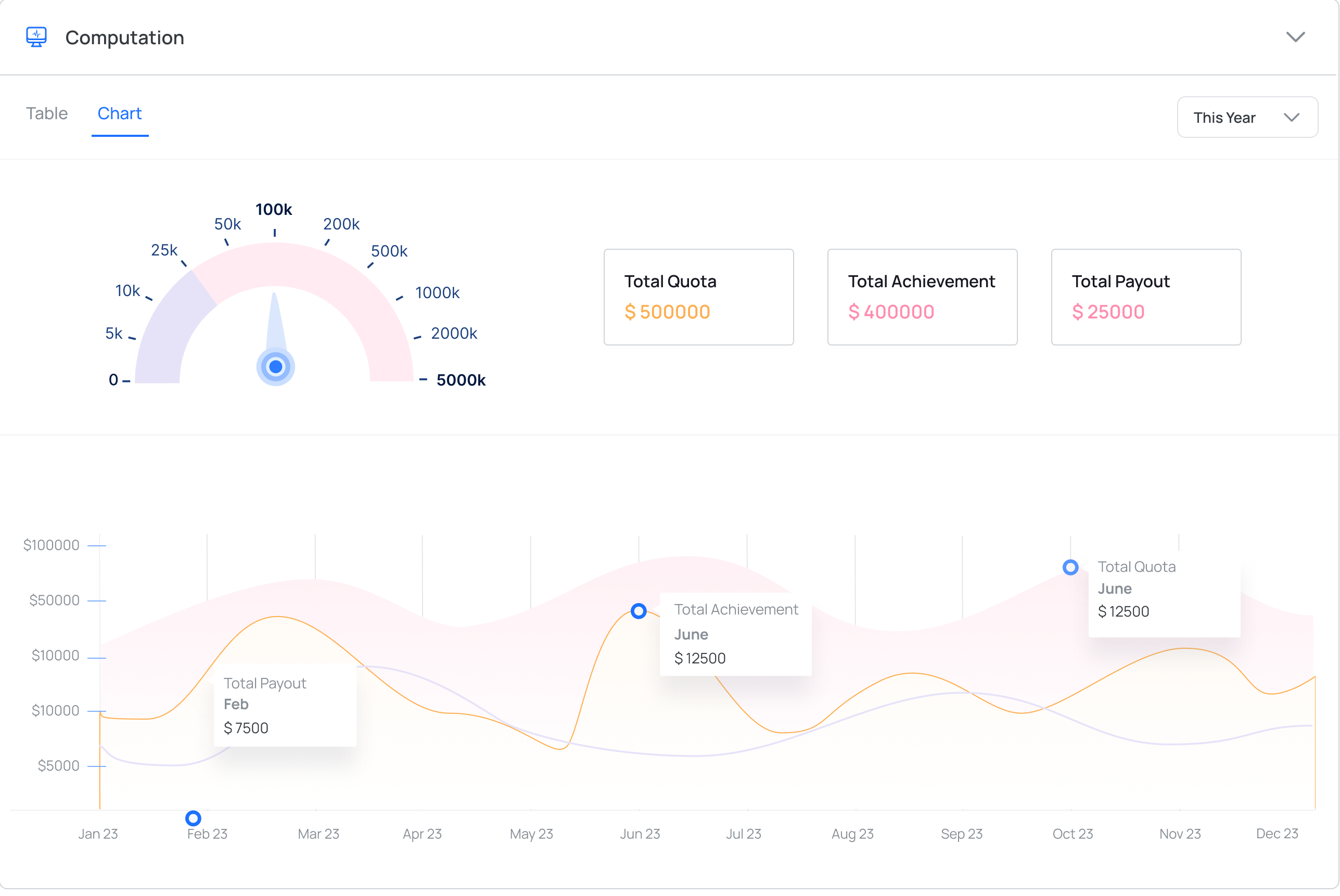Click the 100k gauge label
This screenshot has height=896, width=1340.
click(274, 210)
